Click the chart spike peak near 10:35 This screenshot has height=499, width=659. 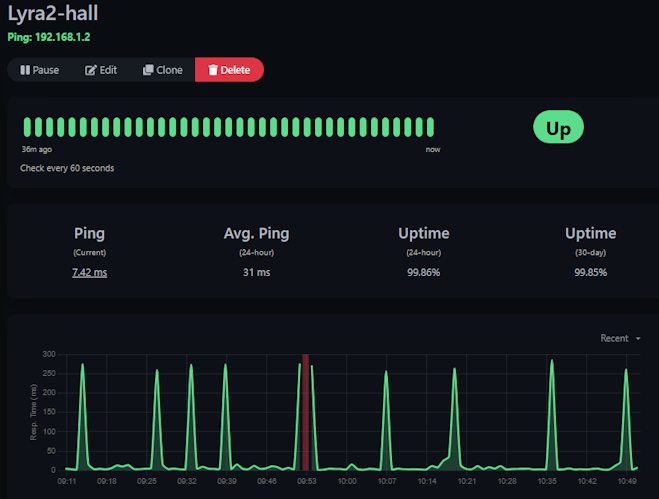551,361
